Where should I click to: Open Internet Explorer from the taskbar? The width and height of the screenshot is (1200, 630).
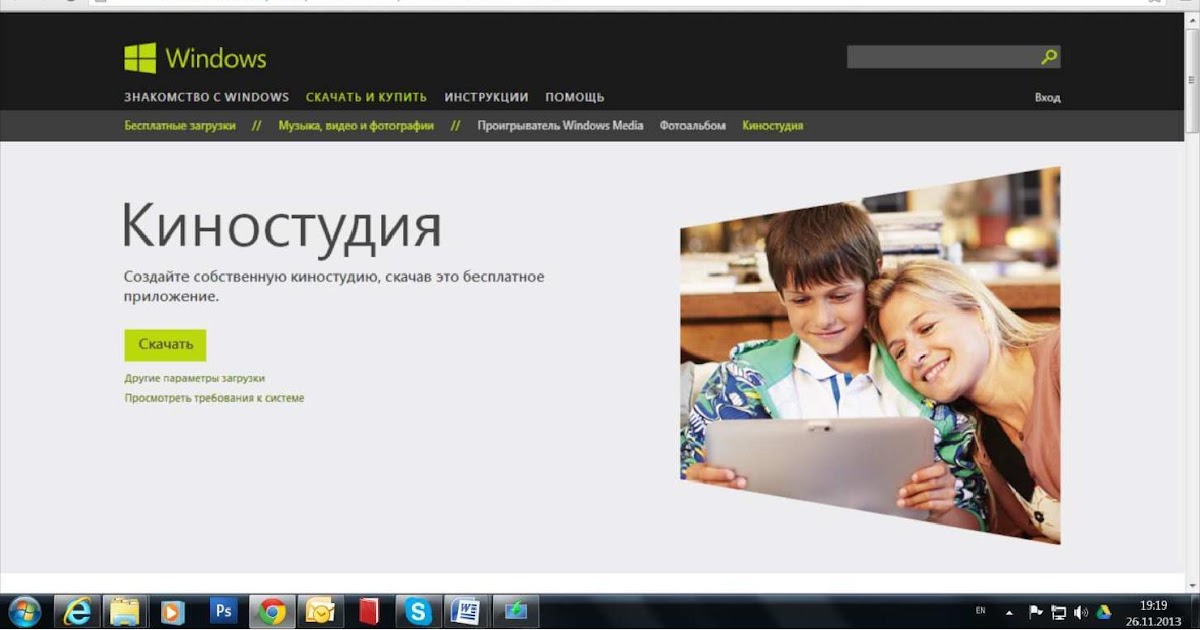tap(78, 611)
